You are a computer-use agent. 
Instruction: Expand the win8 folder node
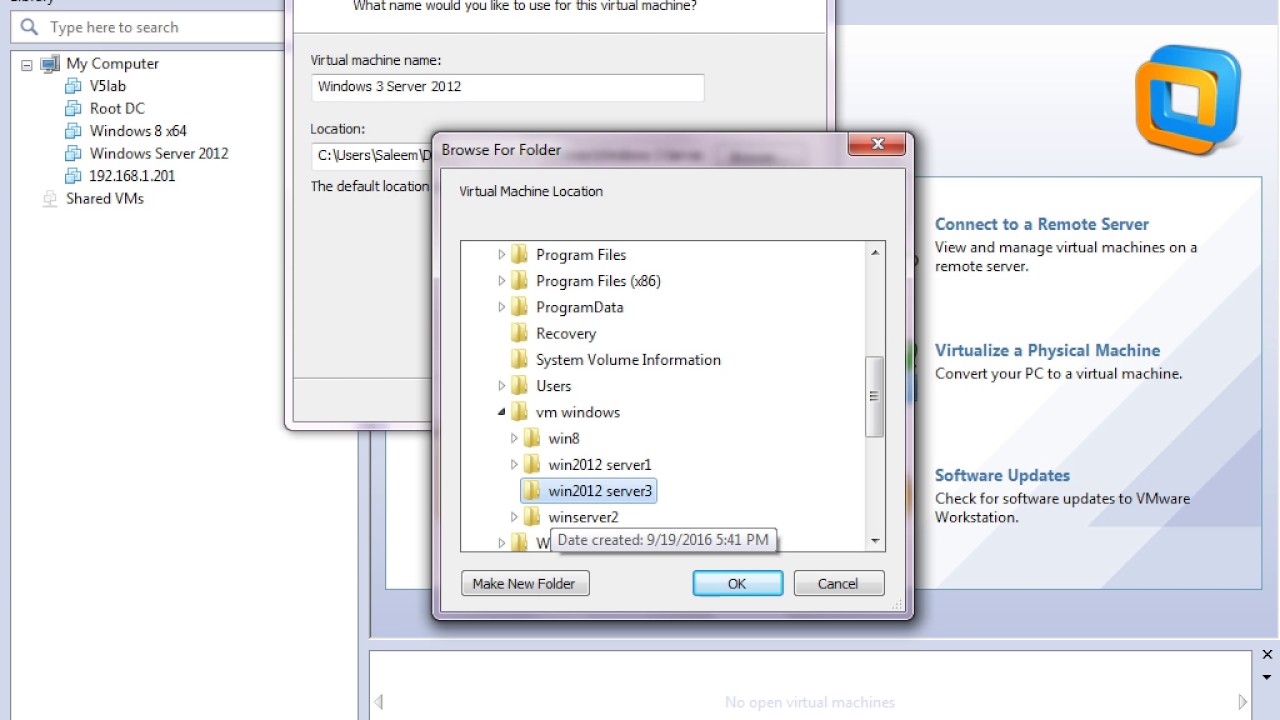click(x=515, y=438)
